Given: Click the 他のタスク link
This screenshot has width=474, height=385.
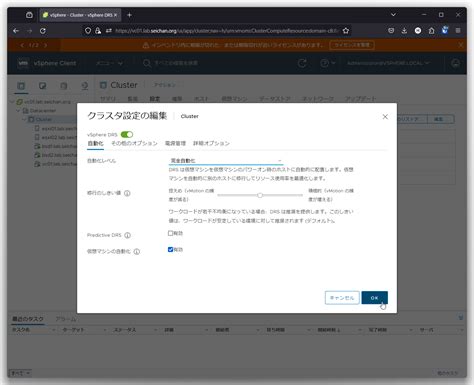Looking at the screenshot, I should coord(448,373).
